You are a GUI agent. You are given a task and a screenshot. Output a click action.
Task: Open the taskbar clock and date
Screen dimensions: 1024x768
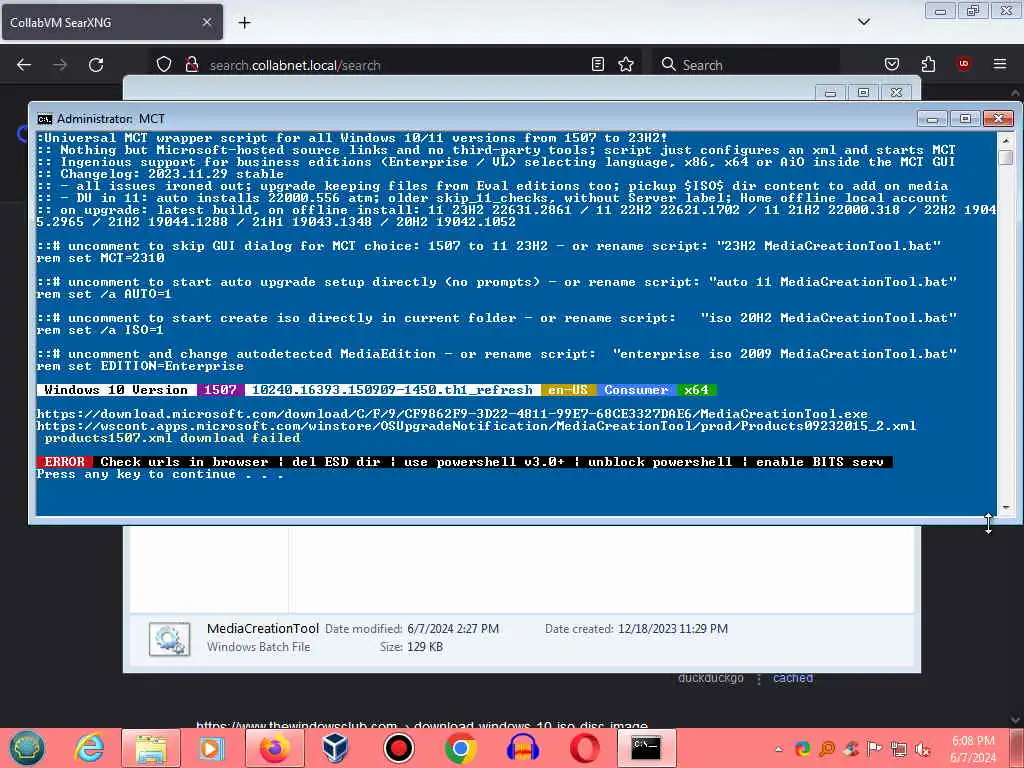[973, 749]
